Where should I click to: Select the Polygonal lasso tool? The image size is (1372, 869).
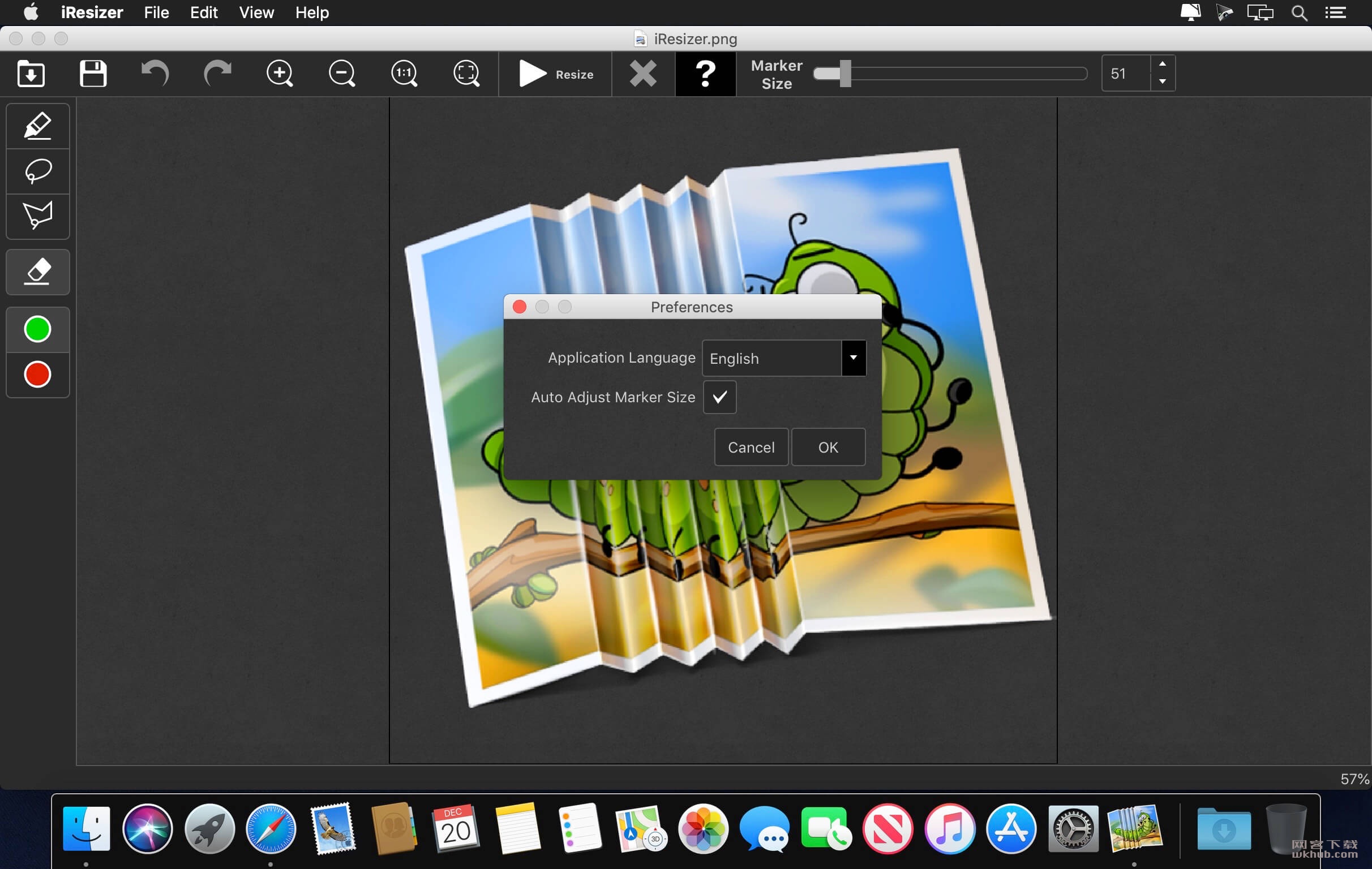click(37, 216)
